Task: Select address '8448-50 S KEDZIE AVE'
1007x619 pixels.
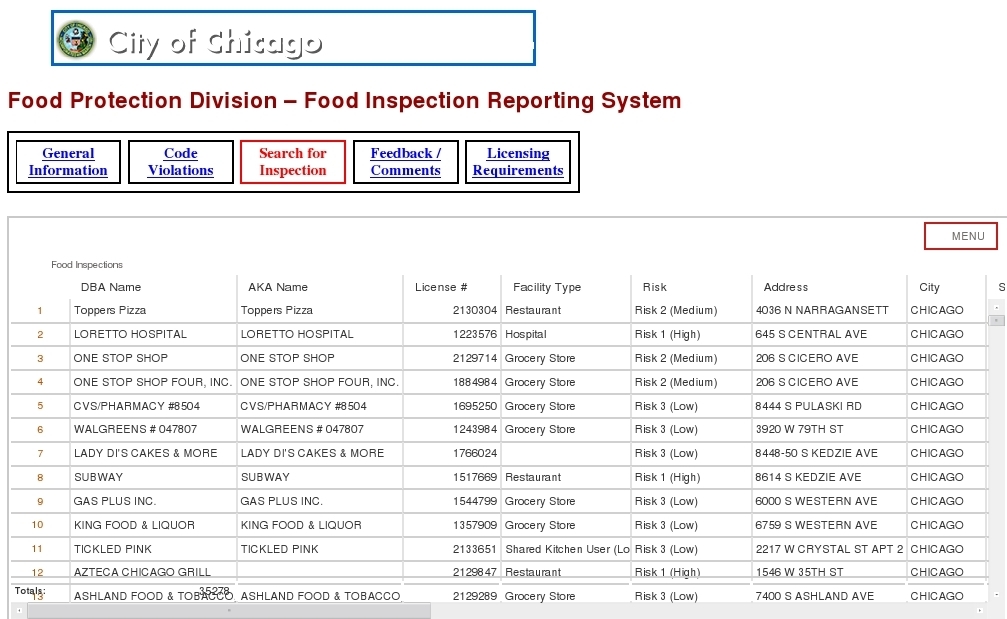Action: (816, 453)
